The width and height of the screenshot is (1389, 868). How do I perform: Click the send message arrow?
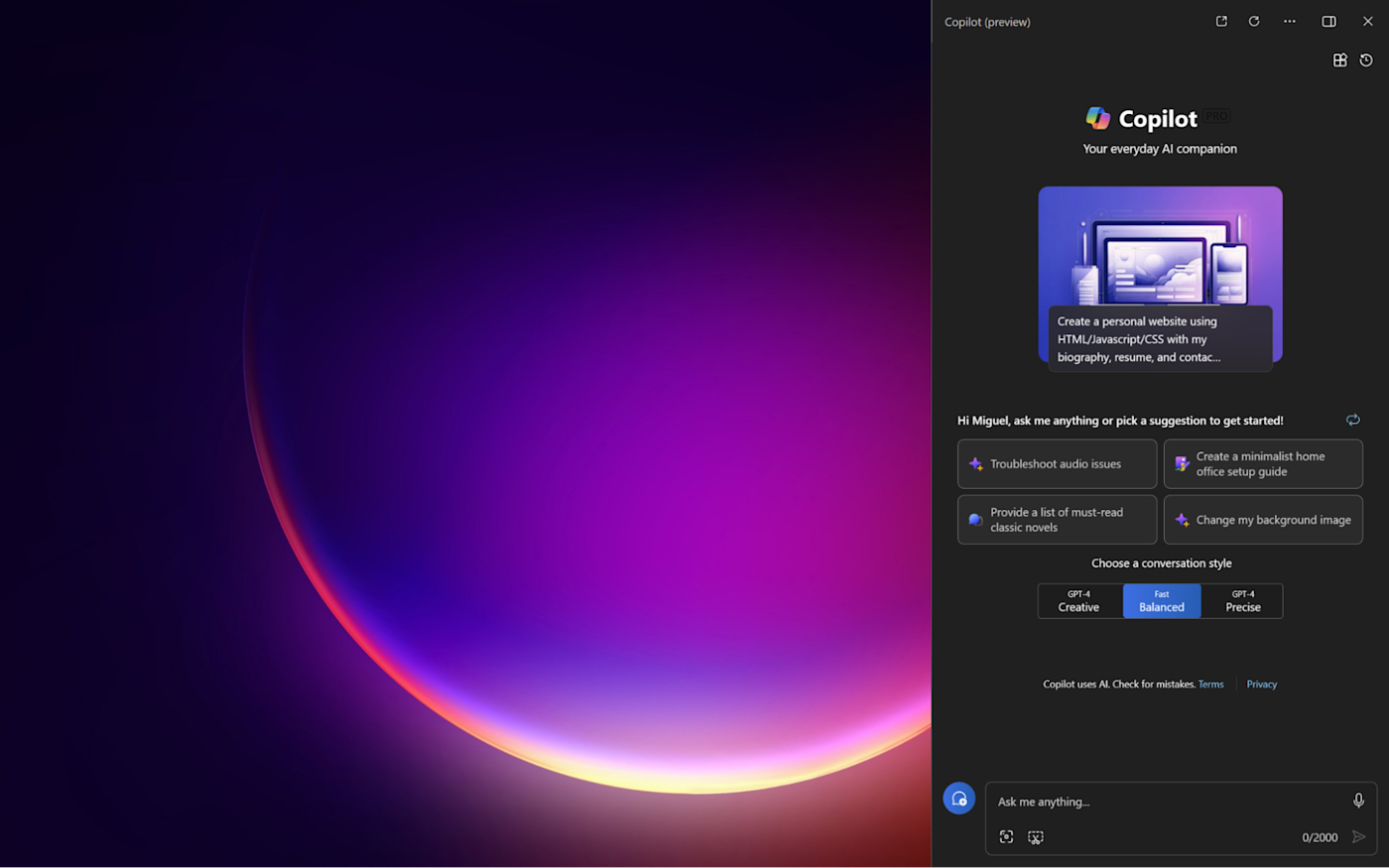(x=1358, y=837)
